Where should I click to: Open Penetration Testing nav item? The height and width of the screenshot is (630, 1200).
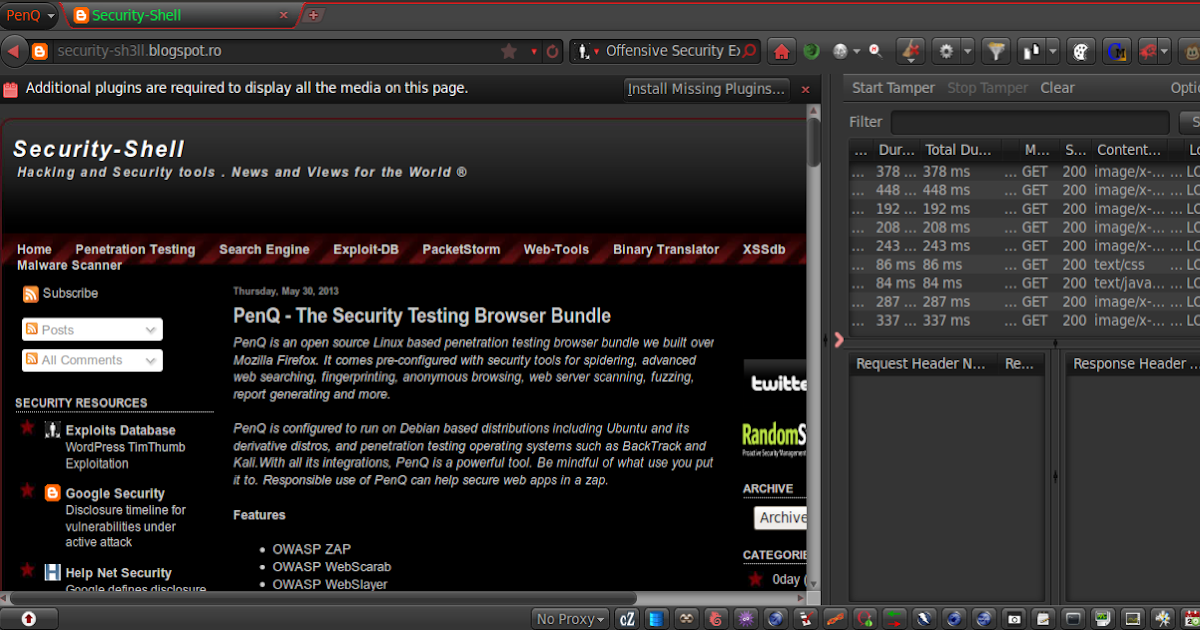click(x=135, y=250)
